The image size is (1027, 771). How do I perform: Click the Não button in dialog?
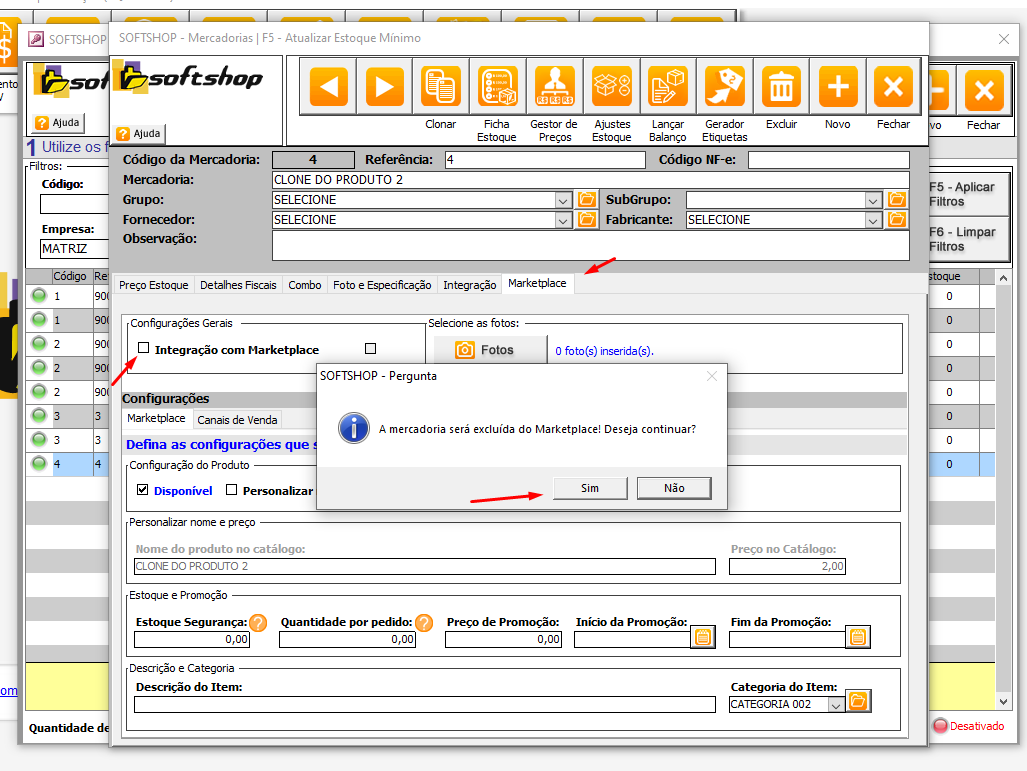pos(674,488)
